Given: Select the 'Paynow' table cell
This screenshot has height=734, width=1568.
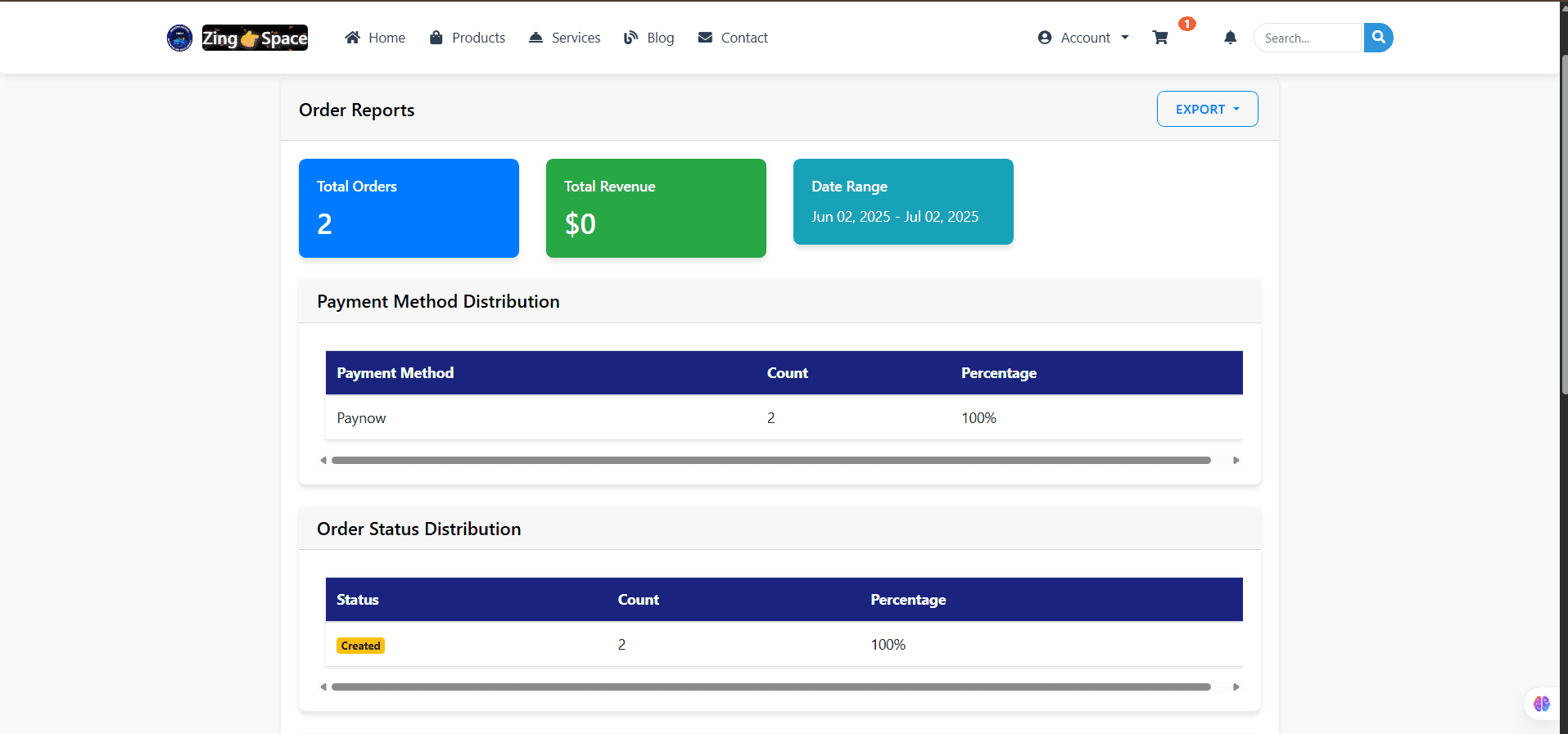Looking at the screenshot, I should (361, 418).
